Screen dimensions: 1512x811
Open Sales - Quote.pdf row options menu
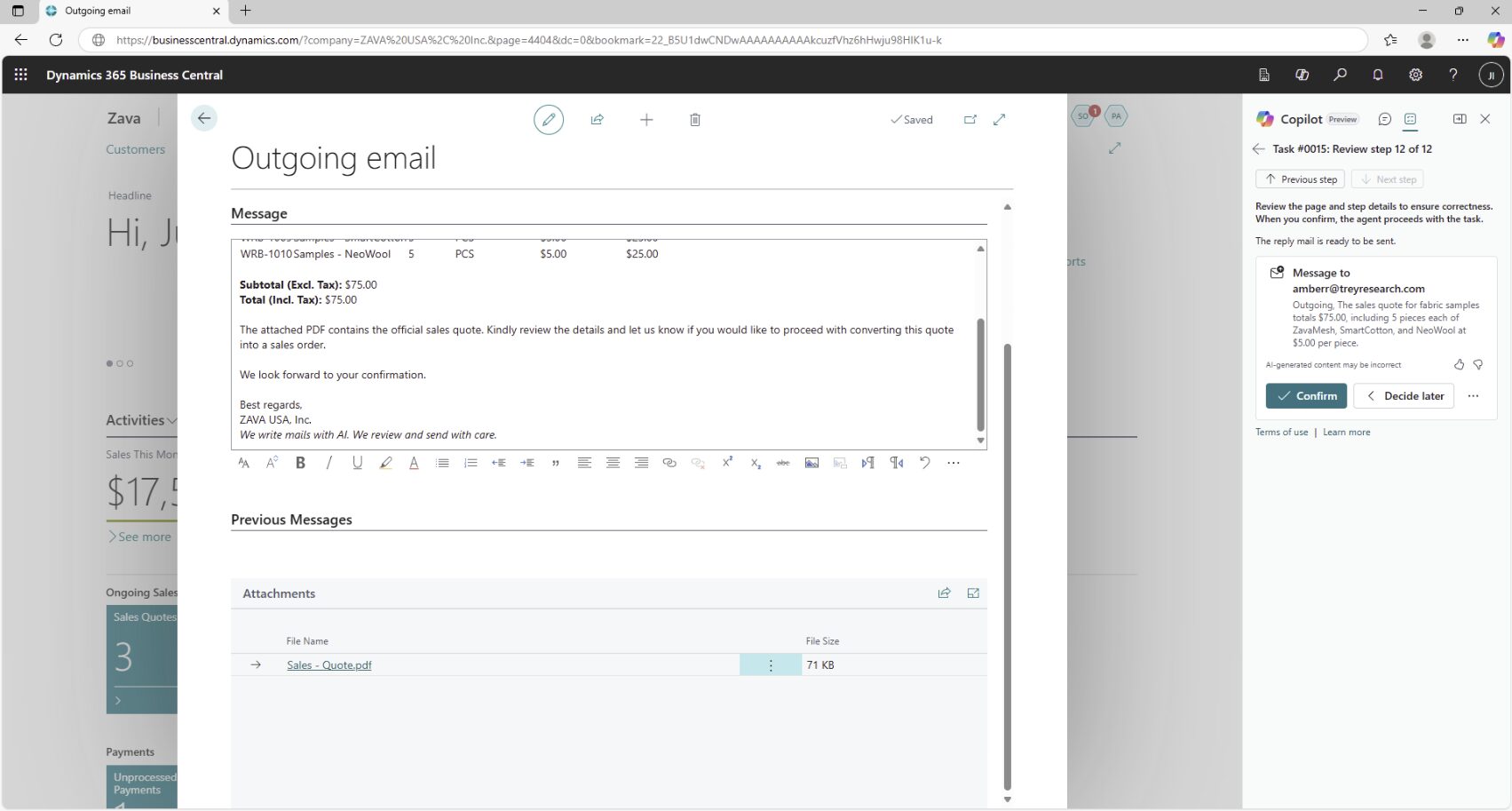[771, 665]
